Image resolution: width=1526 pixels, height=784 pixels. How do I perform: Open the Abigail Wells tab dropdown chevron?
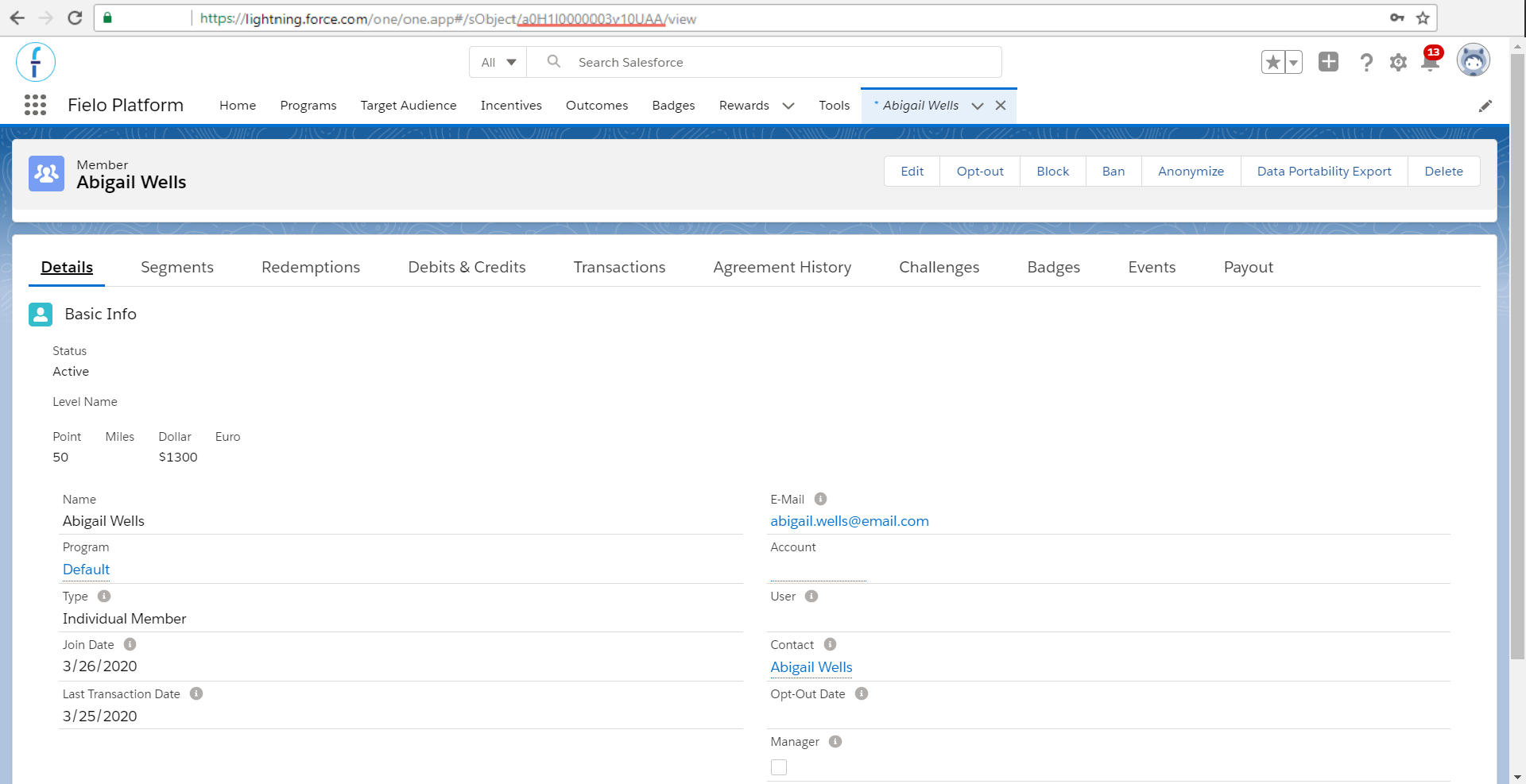coord(978,106)
